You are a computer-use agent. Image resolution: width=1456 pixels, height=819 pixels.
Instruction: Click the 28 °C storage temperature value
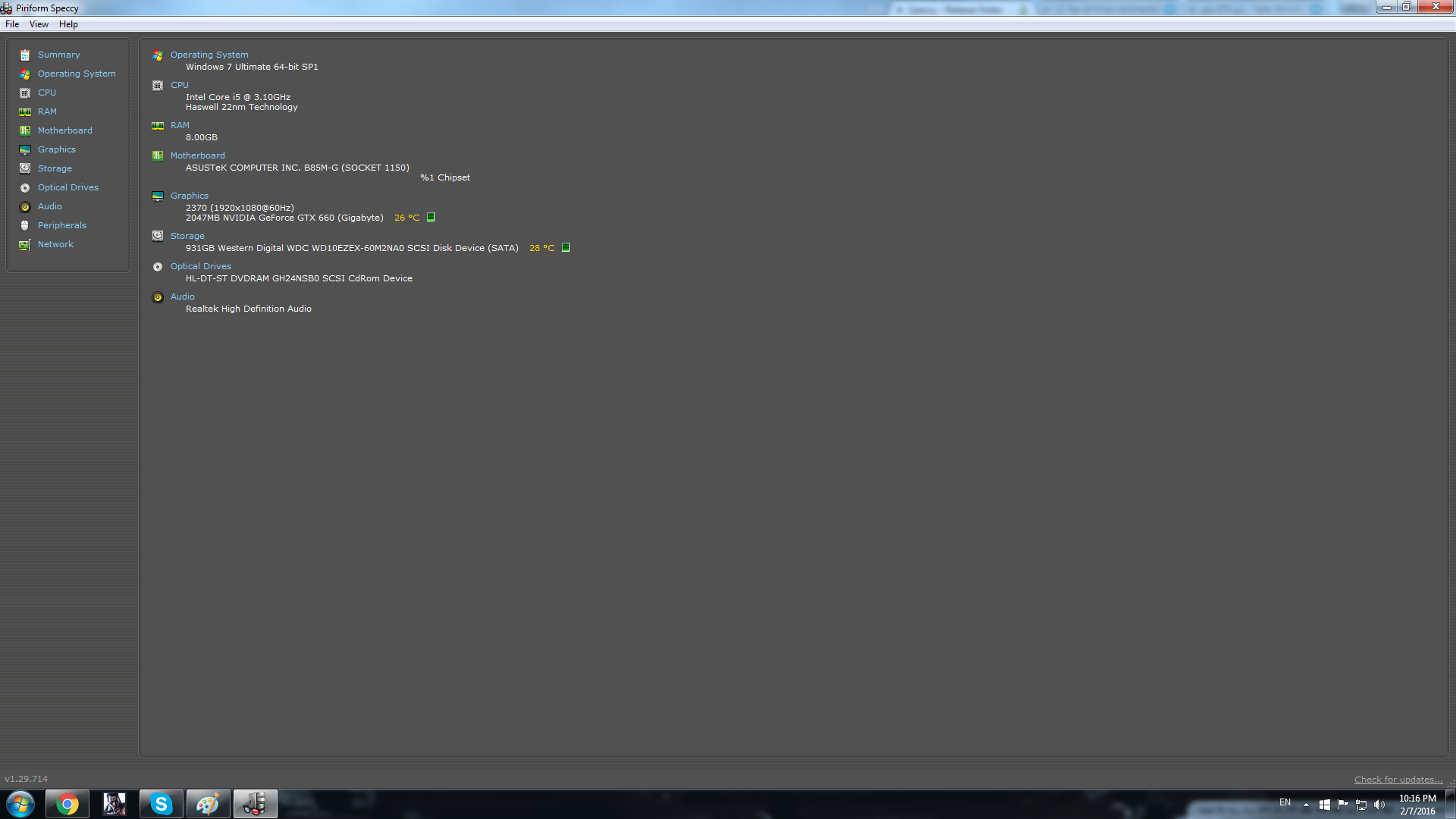pos(541,248)
